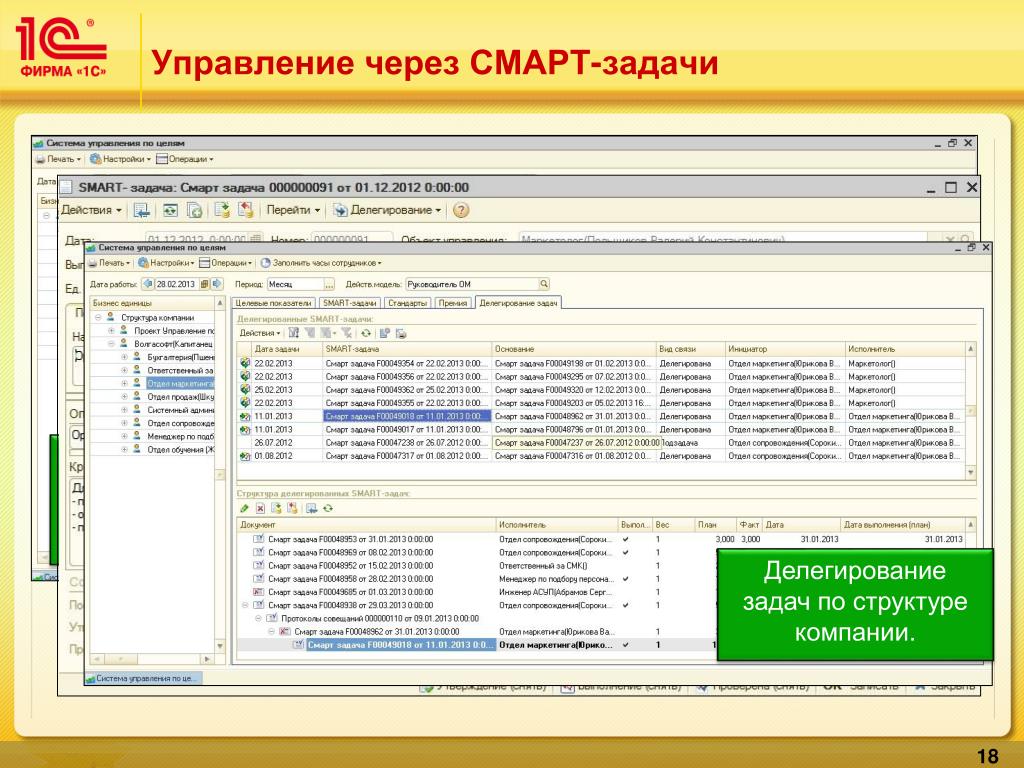1024x768 pixels.
Task: Select the Системный админ tree item
Action: (x=180, y=410)
